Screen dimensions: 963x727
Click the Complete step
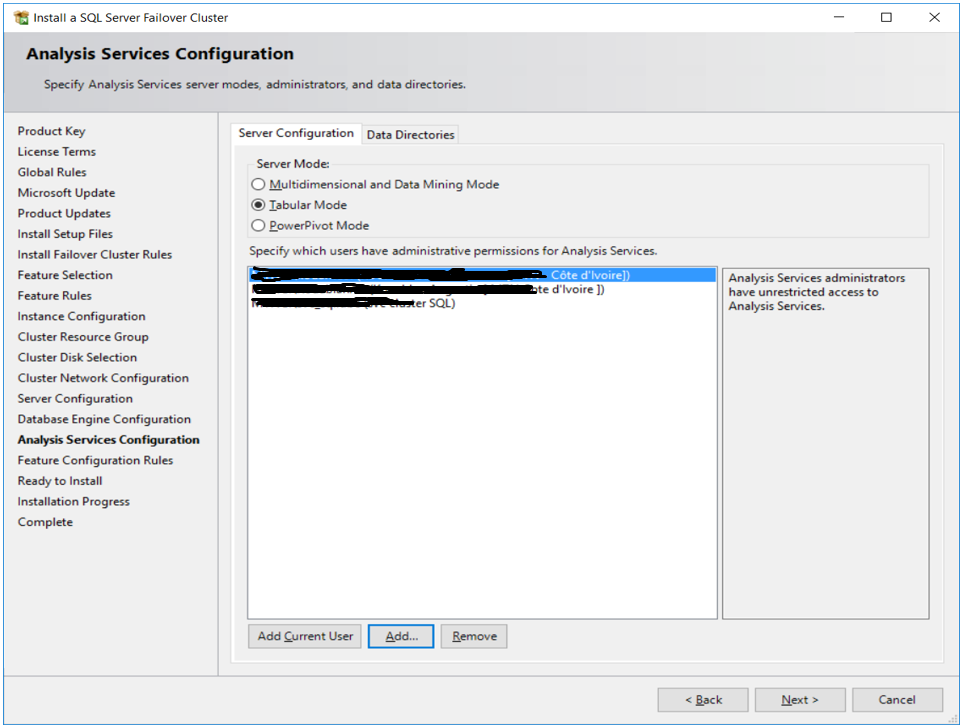[45, 522]
